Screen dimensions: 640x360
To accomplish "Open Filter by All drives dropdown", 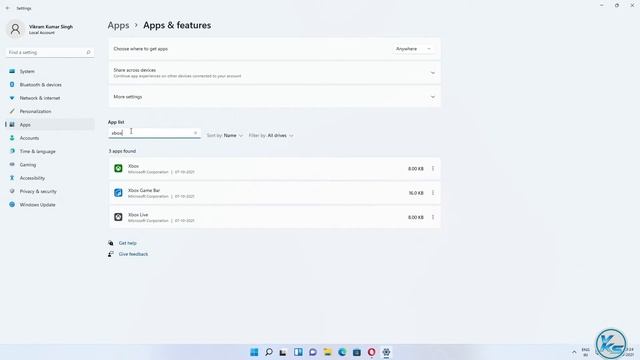I will click(x=271, y=136).
